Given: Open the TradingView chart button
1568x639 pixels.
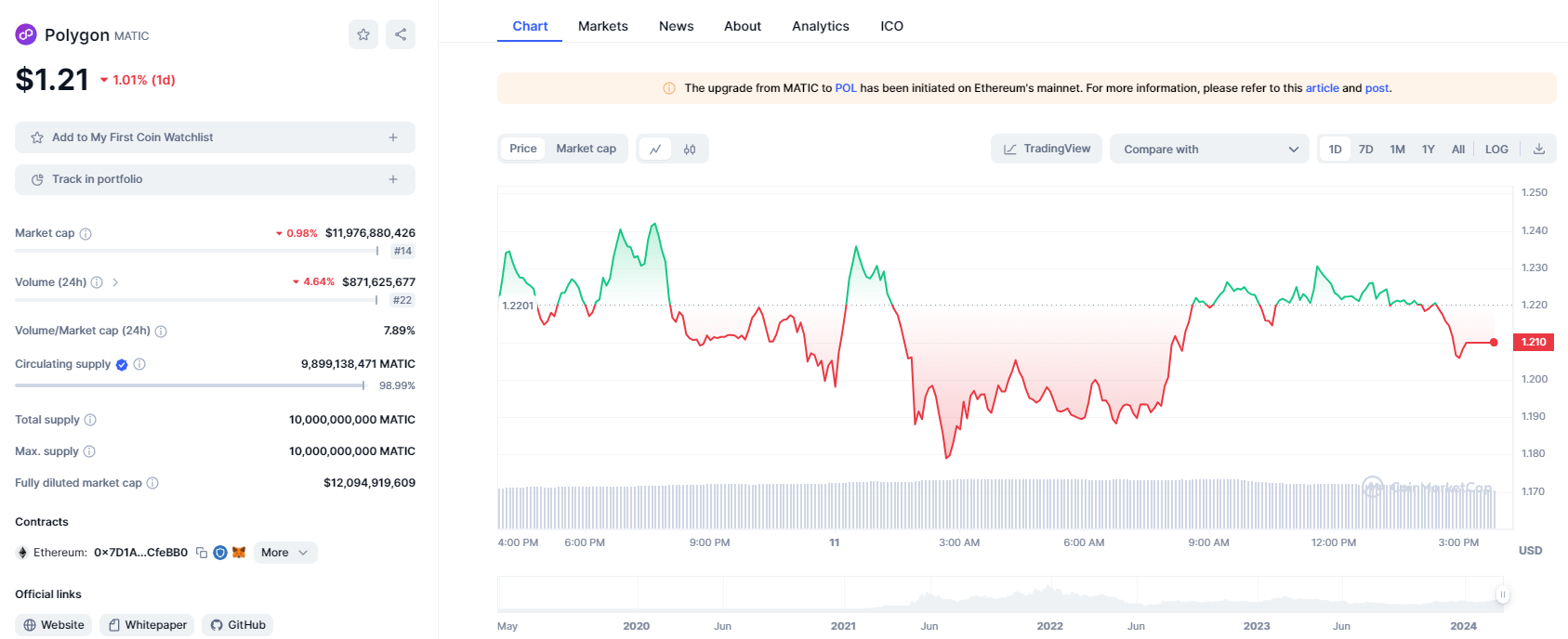Looking at the screenshot, I should click(1047, 149).
